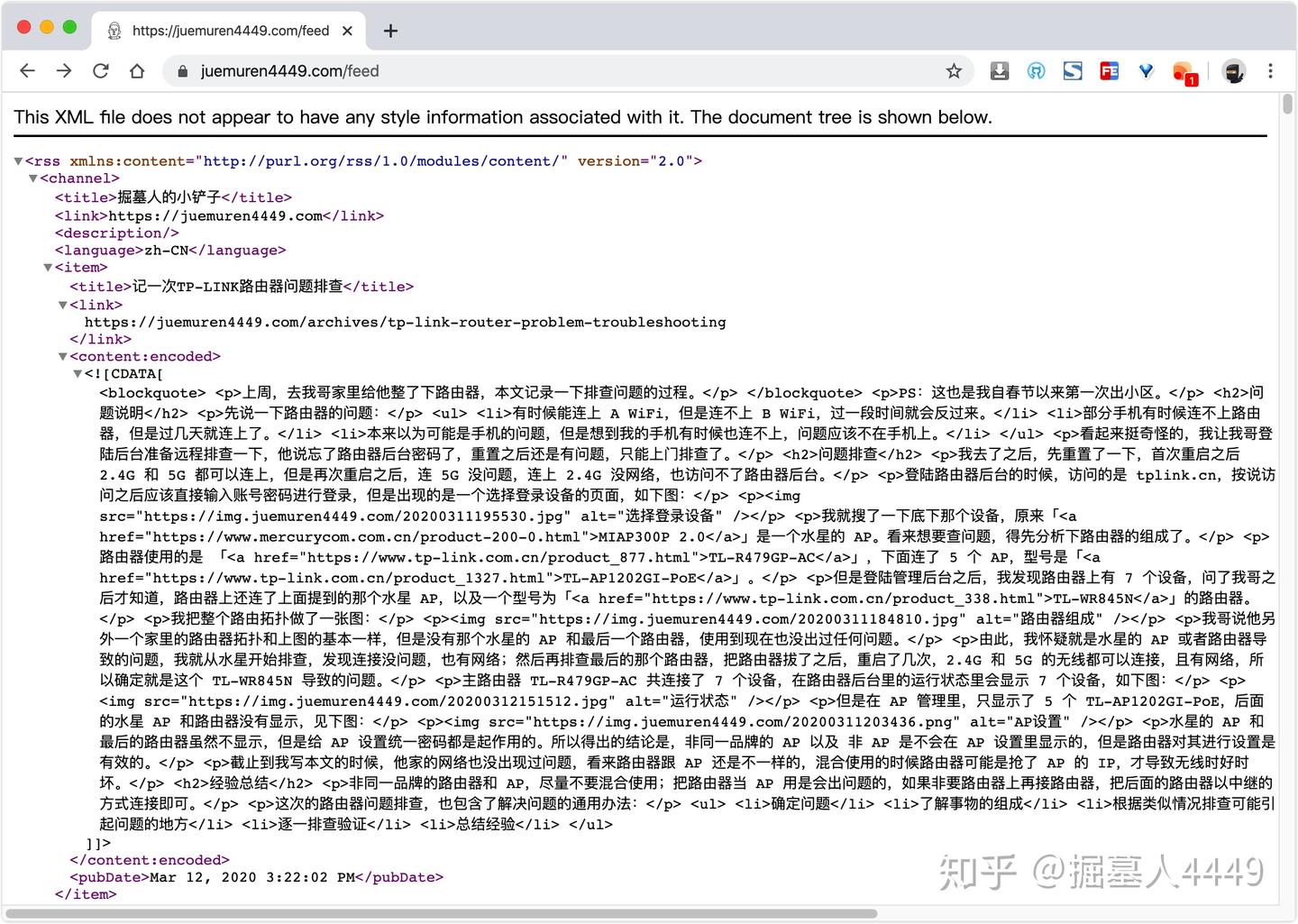
Task: Collapse the CDATA section
Action: pyautogui.click(x=77, y=373)
